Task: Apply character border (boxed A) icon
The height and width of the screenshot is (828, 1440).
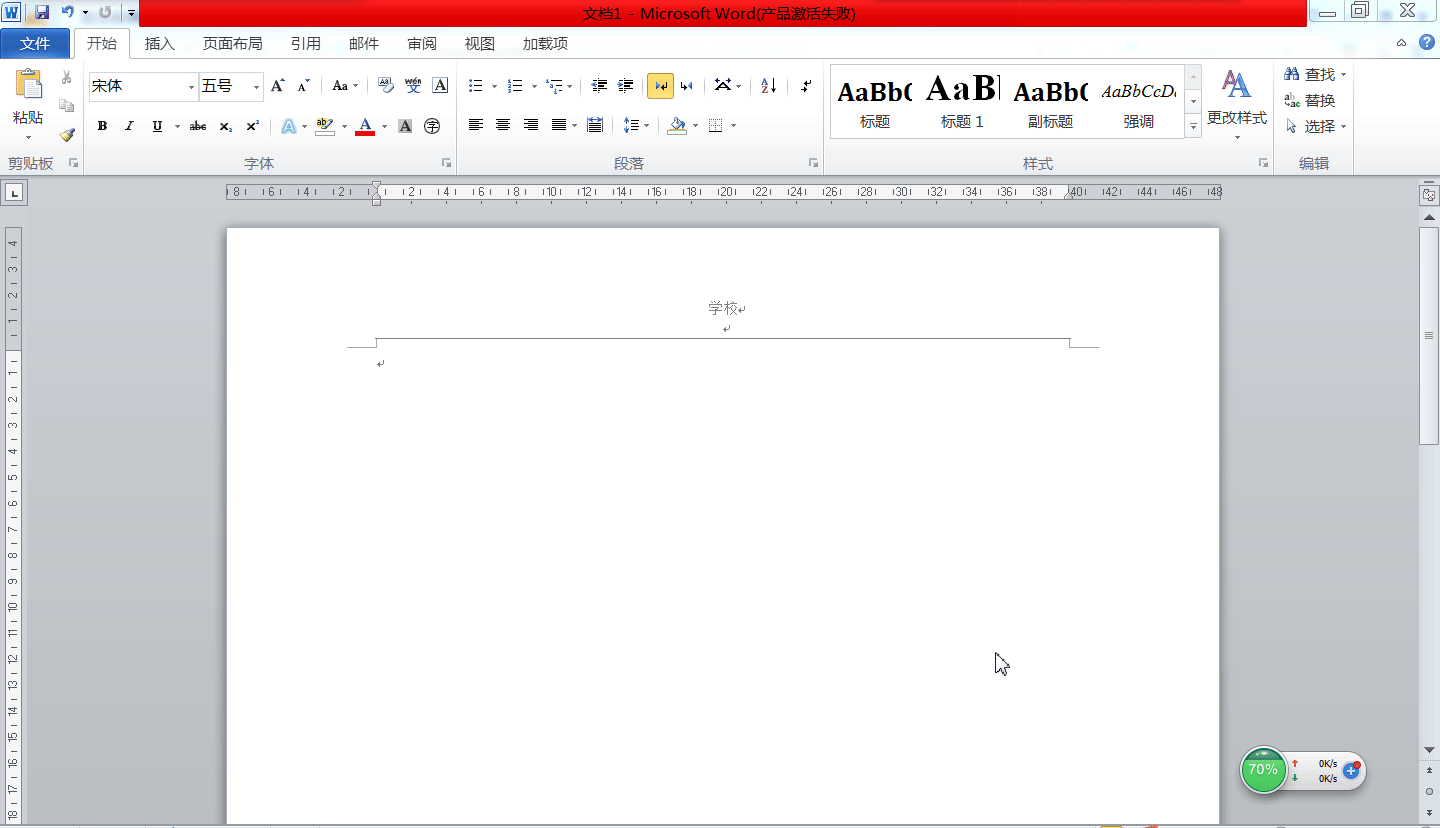Action: click(440, 86)
